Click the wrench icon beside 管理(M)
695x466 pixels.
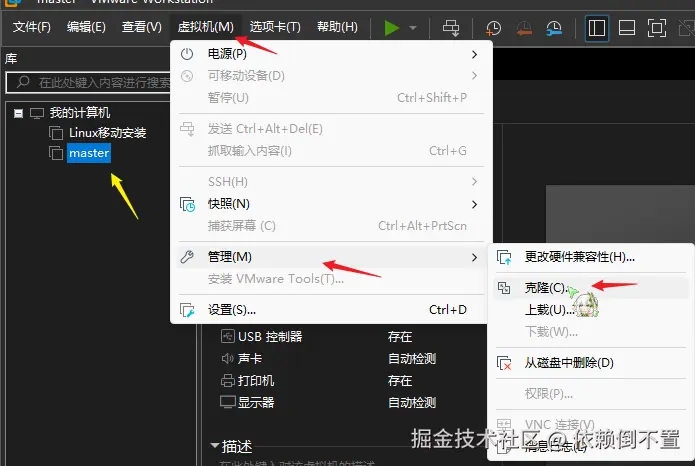pyautogui.click(x=187, y=257)
